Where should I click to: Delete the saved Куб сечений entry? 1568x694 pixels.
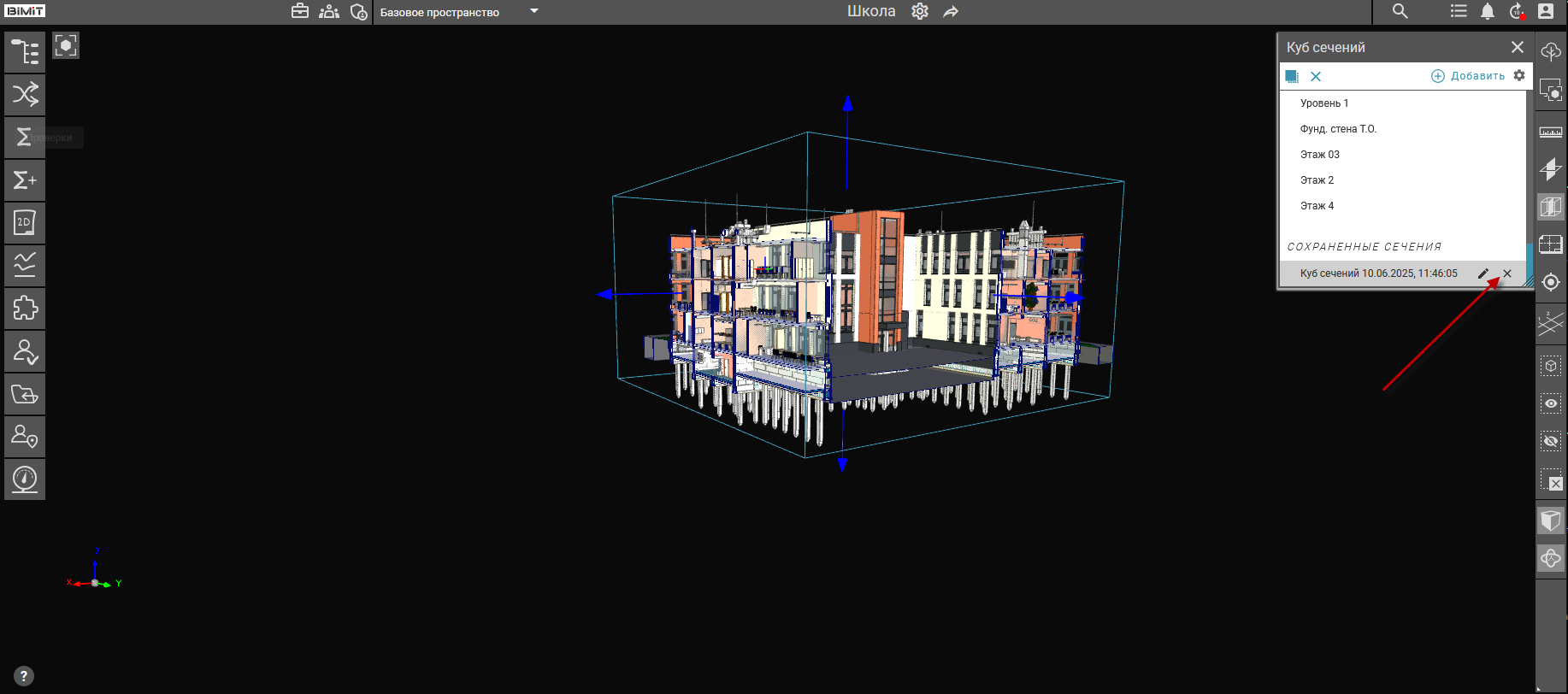tap(1507, 273)
